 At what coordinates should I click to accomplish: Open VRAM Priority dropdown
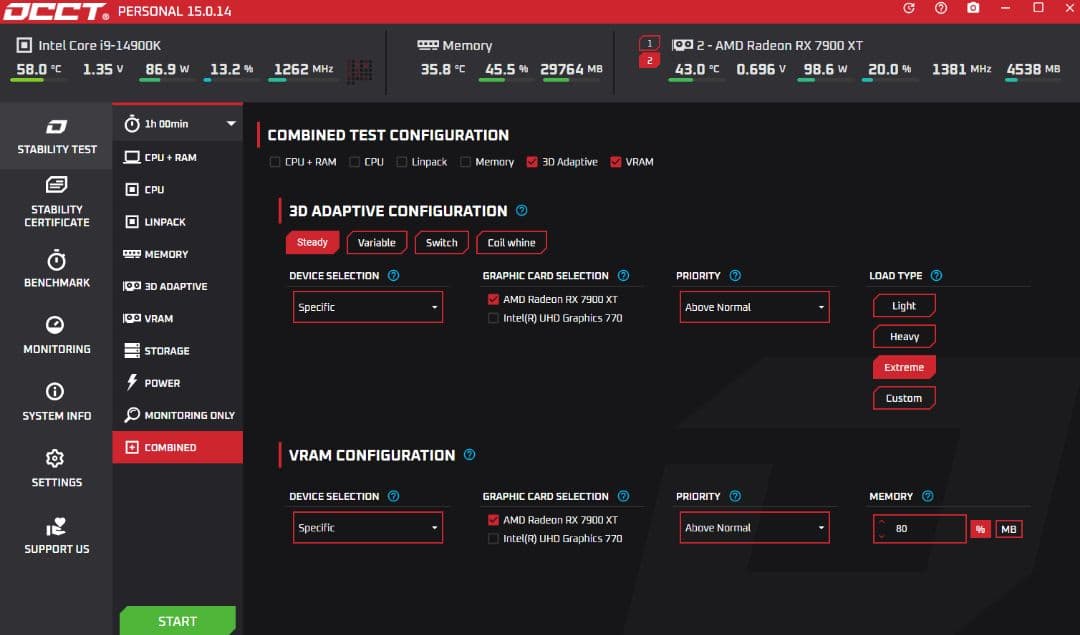(x=754, y=528)
